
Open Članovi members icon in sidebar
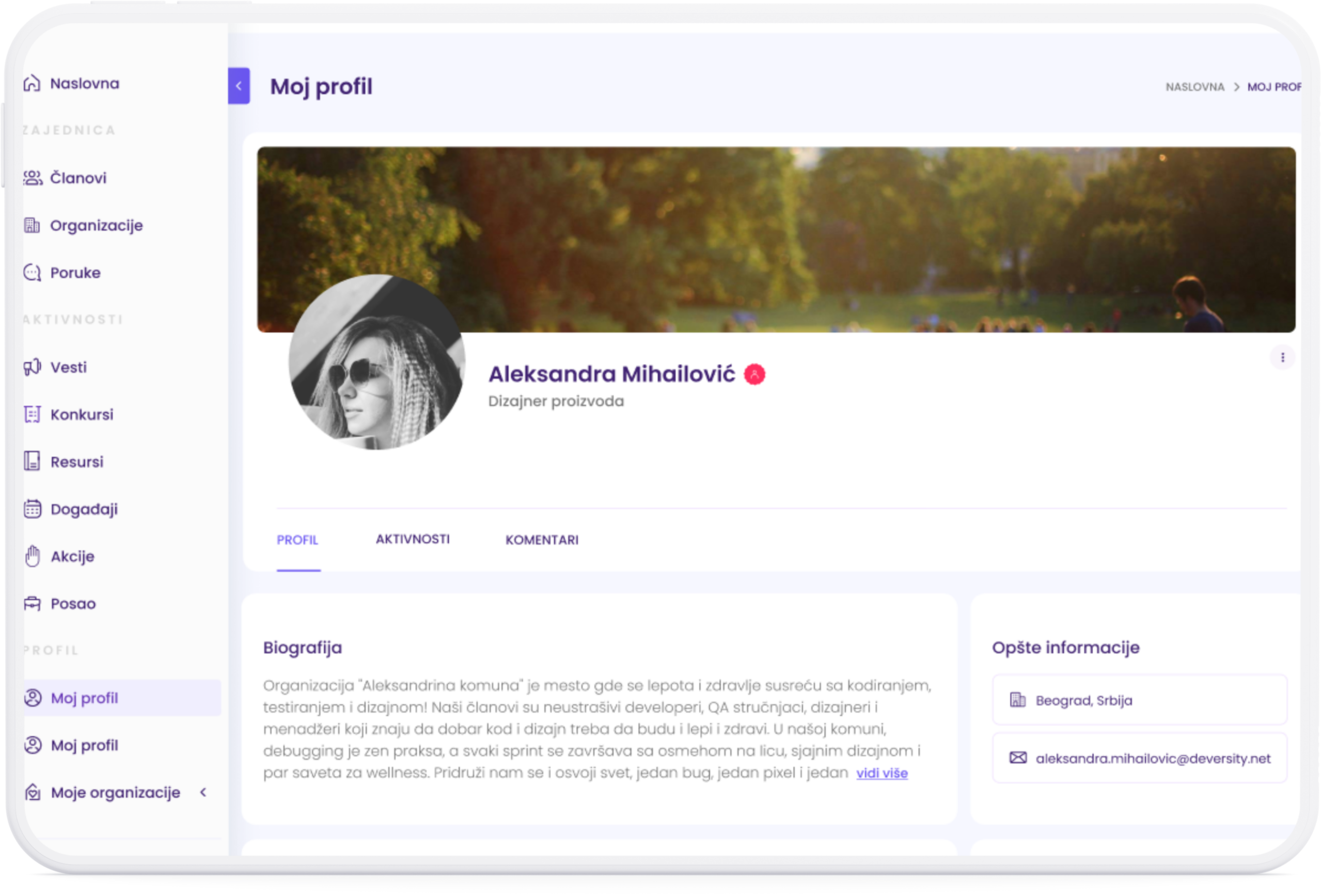click(33, 178)
